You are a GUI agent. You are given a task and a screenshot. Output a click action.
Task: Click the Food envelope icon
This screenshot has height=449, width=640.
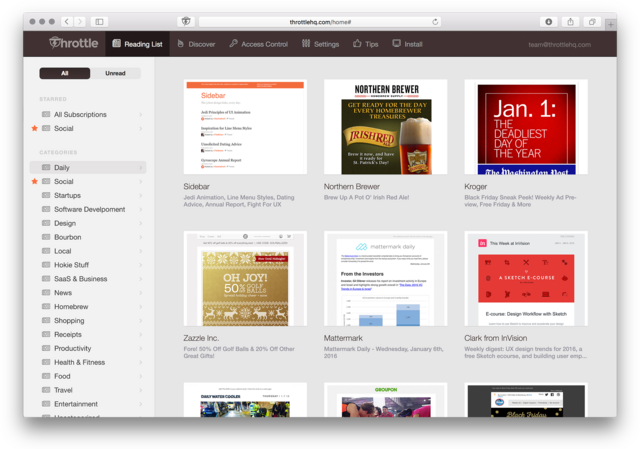click(46, 376)
